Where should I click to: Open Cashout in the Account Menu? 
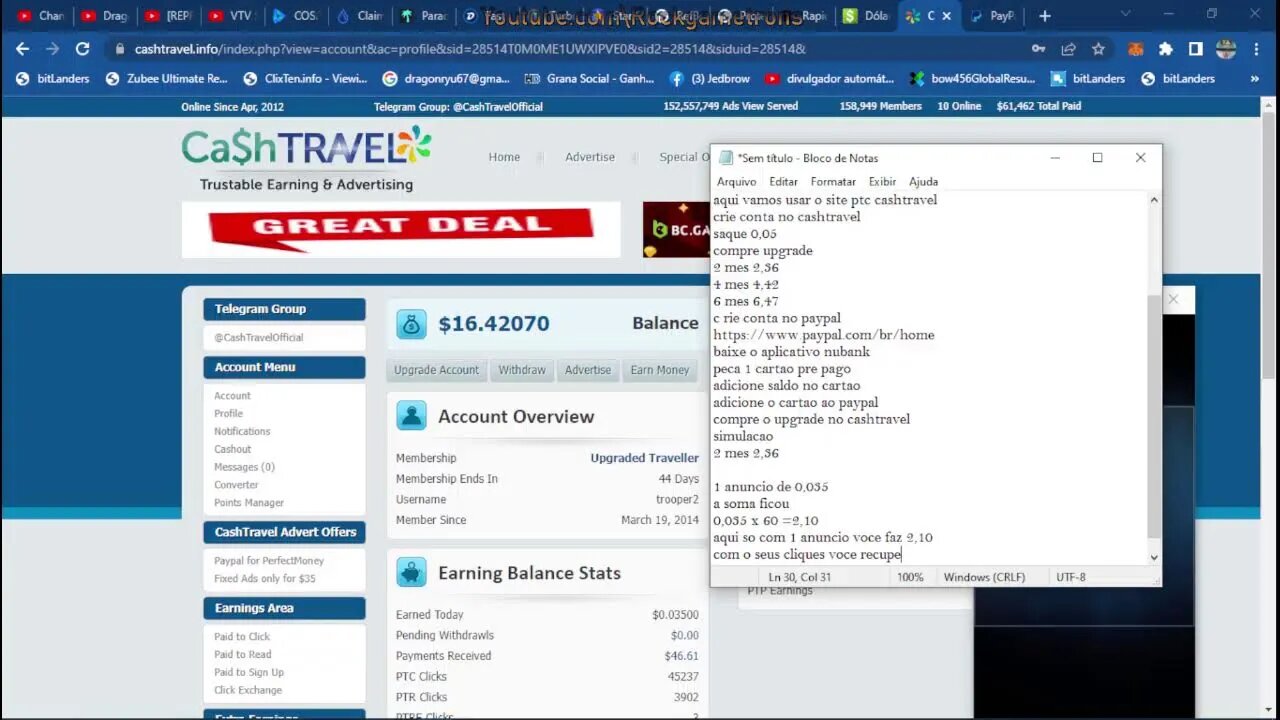[232, 449]
